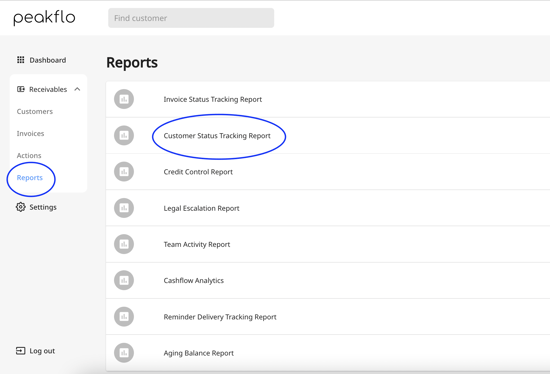Screen dimensions: 550x374
Task: Click icon beside Customer Status Tracking Report
Action: coord(124,135)
